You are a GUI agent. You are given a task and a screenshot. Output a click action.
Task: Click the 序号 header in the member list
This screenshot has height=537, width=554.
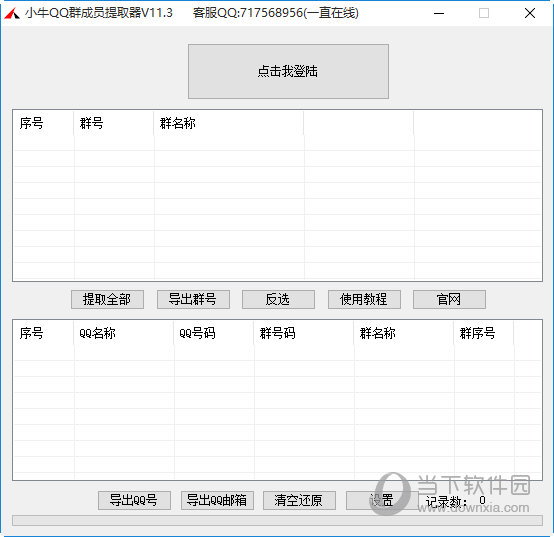43,333
